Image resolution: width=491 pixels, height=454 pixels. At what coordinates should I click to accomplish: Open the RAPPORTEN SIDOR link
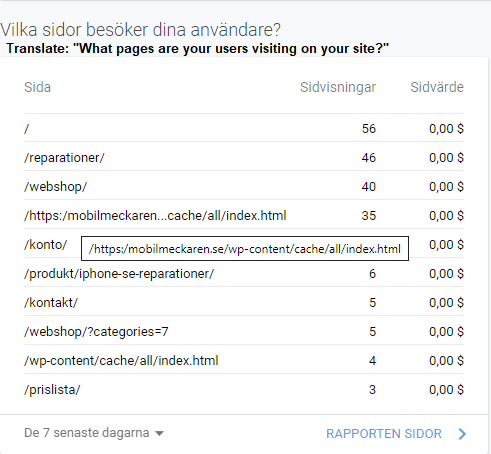[384, 434]
